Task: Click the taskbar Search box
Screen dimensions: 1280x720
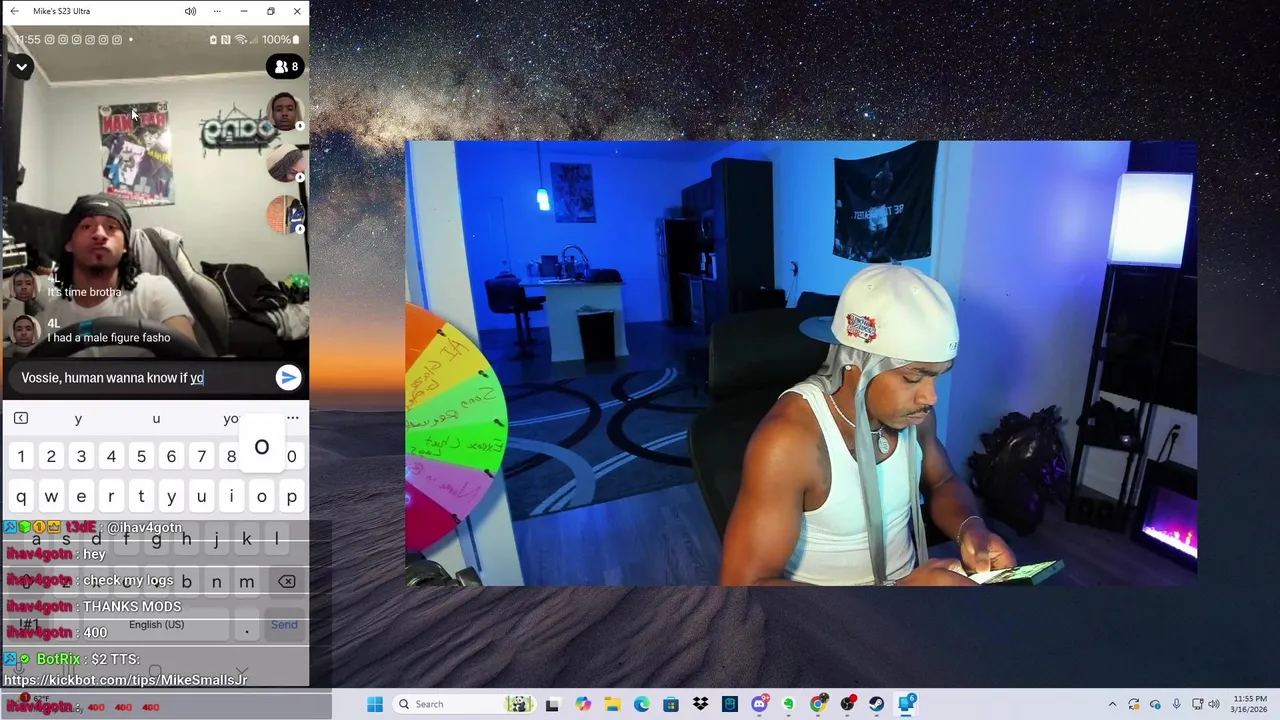Action: [x=463, y=704]
